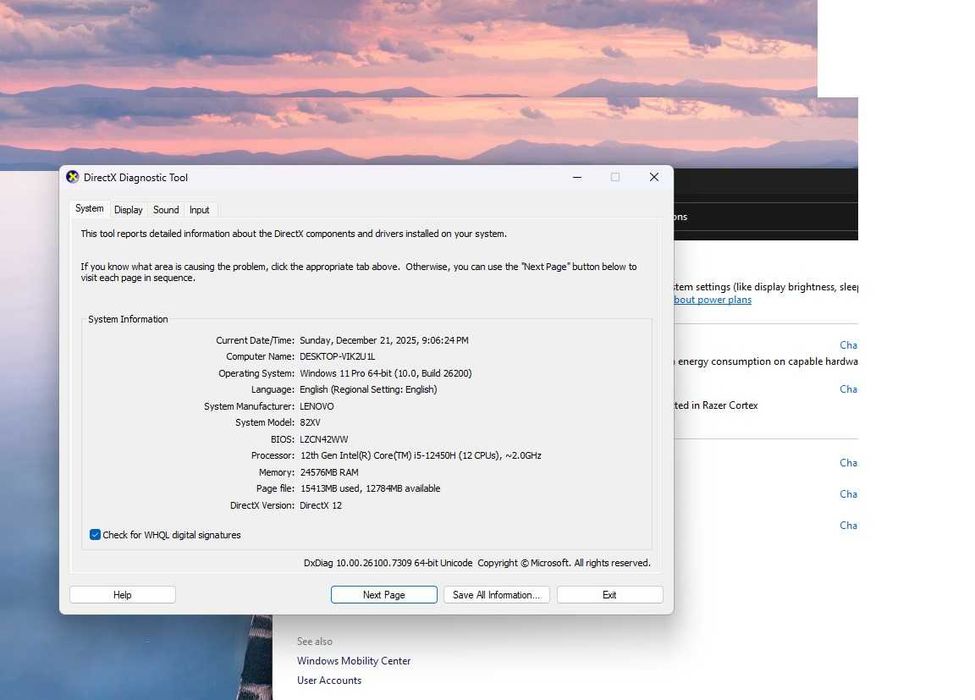Click the Cha link beside Razer Cortex text
The image size is (975, 700).
(x=848, y=389)
